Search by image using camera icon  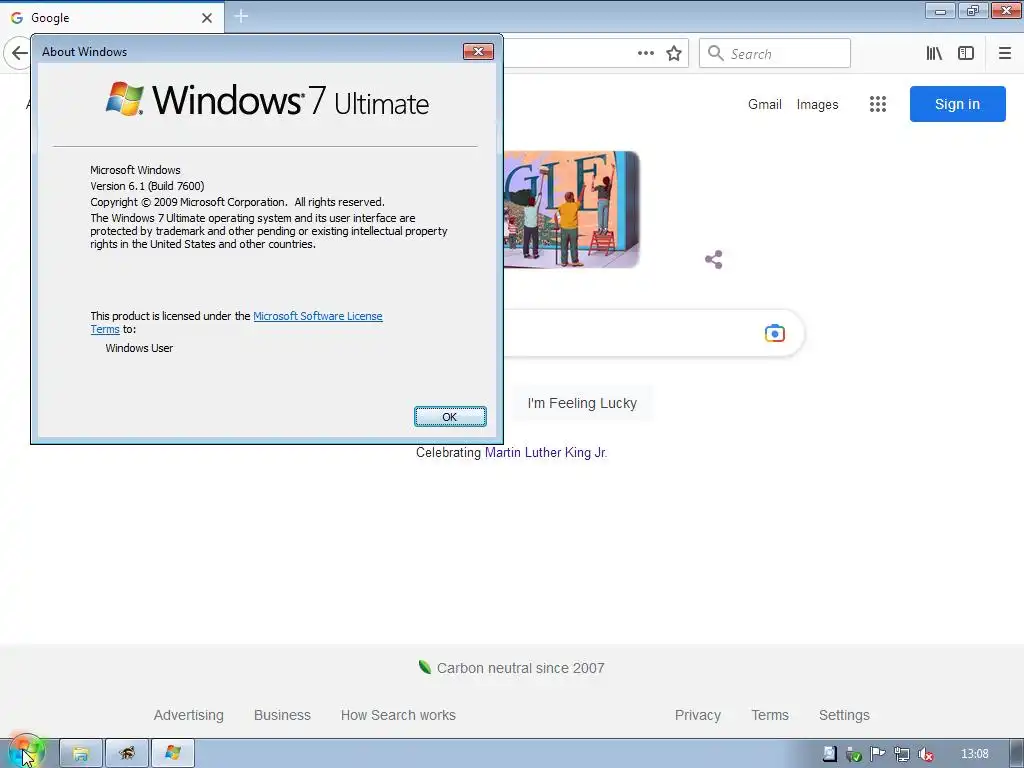775,333
